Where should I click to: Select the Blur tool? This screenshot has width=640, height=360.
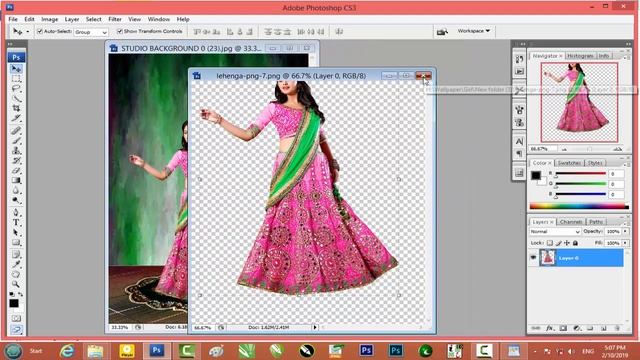pos(16,191)
